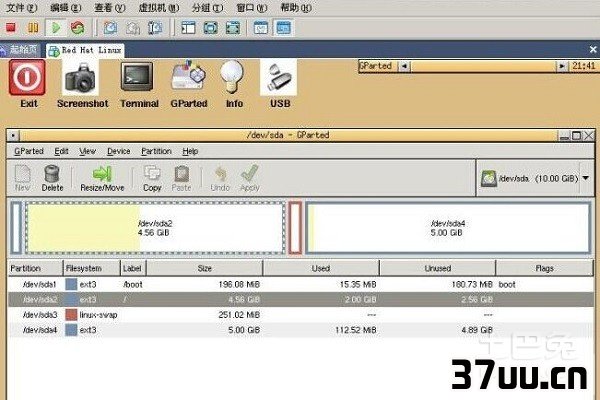Open the VMware 编辑(E) menu
The width and height of the screenshot is (600, 400).
(x=66, y=8)
